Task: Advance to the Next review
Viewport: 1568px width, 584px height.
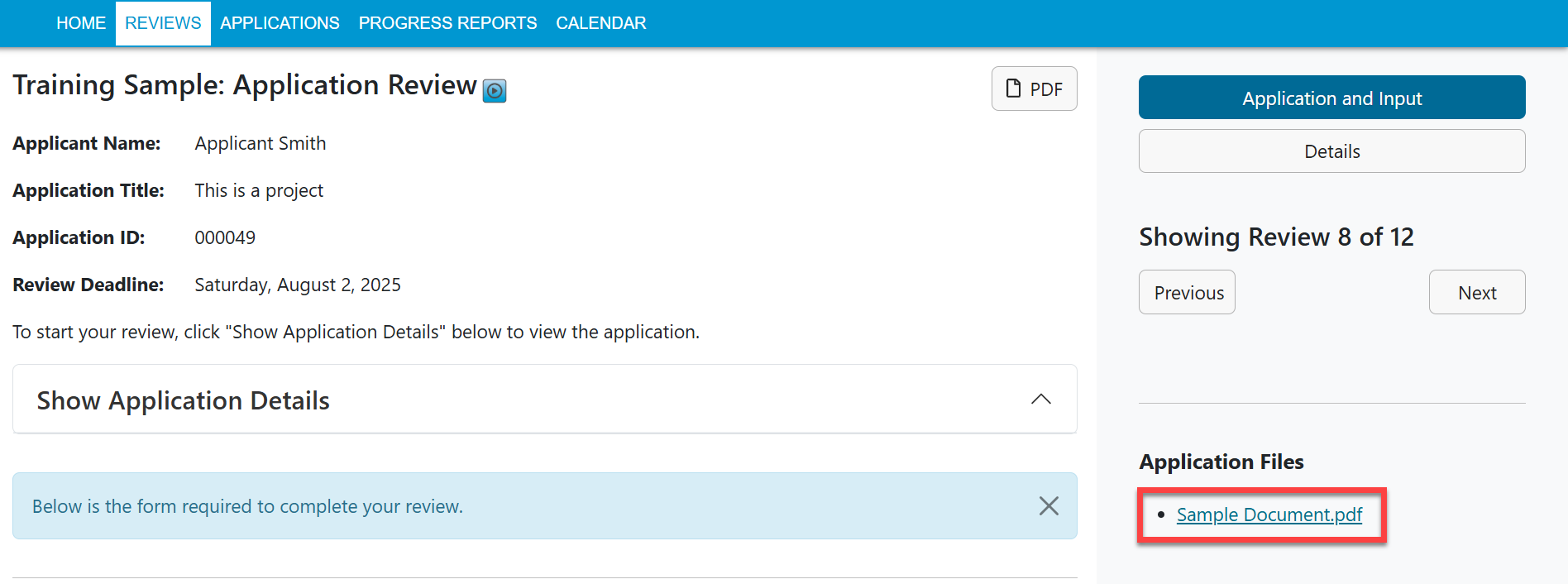Action: coord(1477,292)
